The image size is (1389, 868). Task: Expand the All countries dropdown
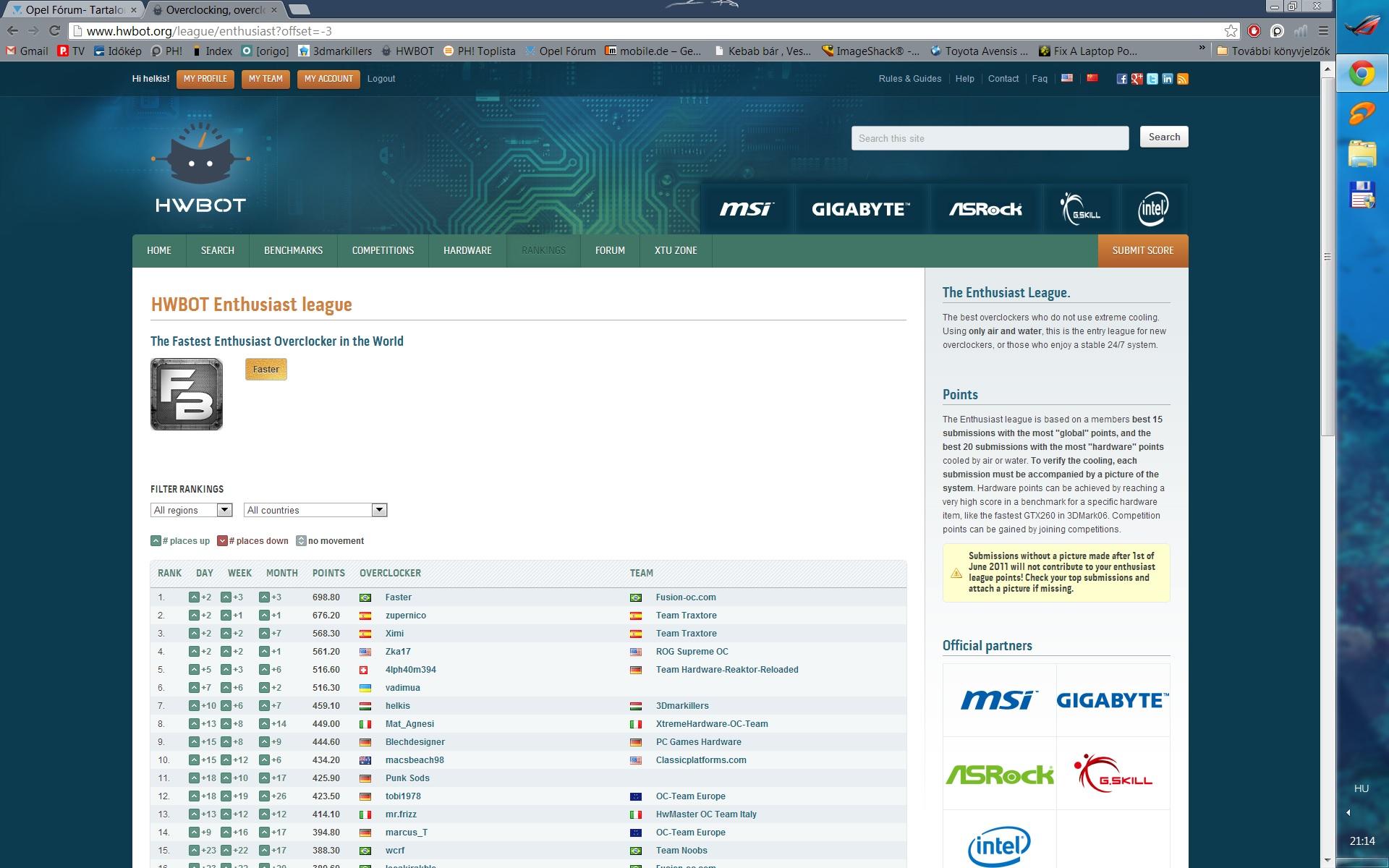(315, 510)
